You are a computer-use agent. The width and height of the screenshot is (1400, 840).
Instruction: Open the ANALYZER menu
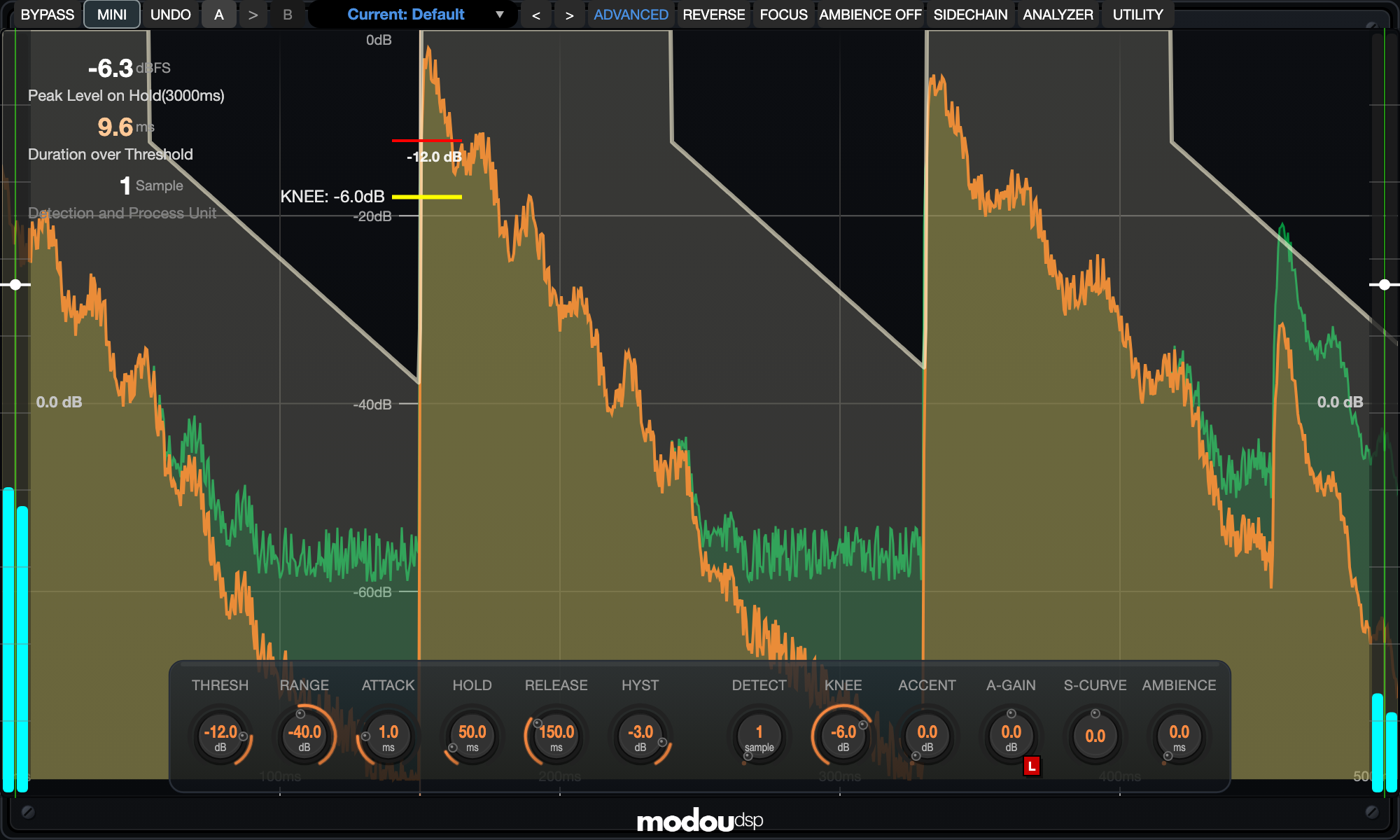(x=1058, y=15)
